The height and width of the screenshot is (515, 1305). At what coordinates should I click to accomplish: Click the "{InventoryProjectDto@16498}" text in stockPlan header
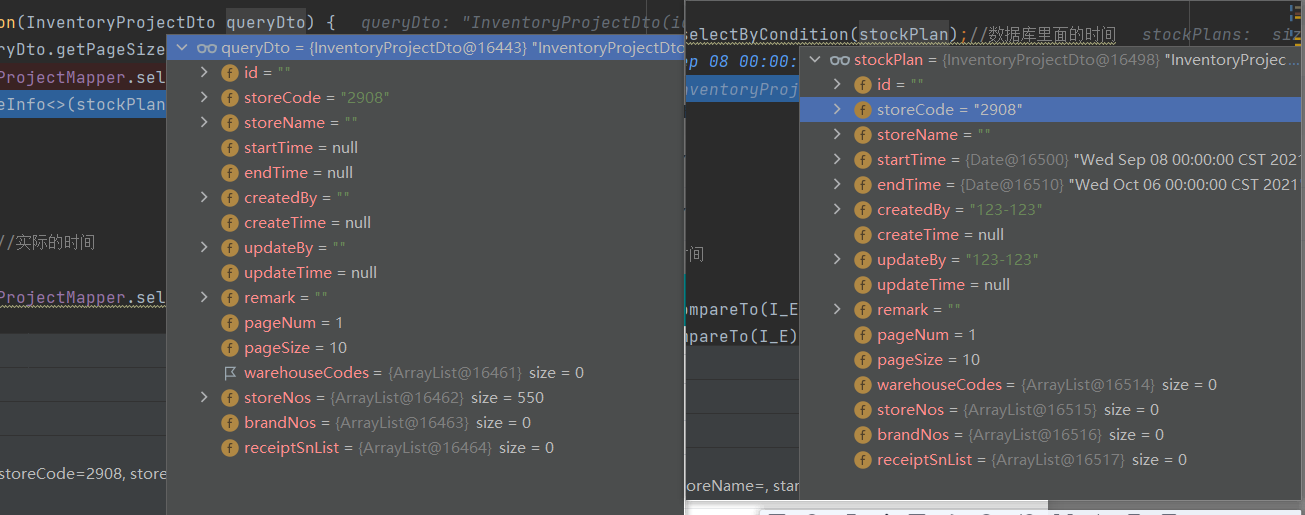(x=1052, y=60)
